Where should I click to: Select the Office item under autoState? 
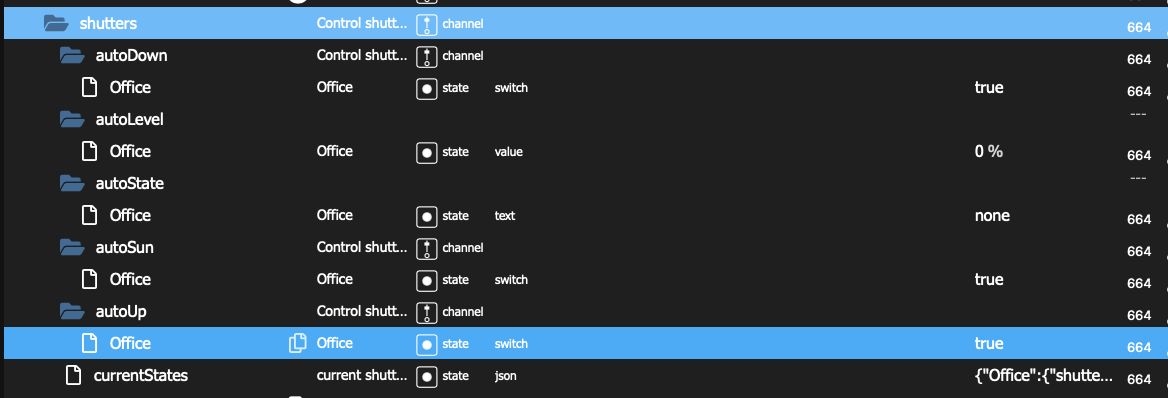click(x=130, y=215)
